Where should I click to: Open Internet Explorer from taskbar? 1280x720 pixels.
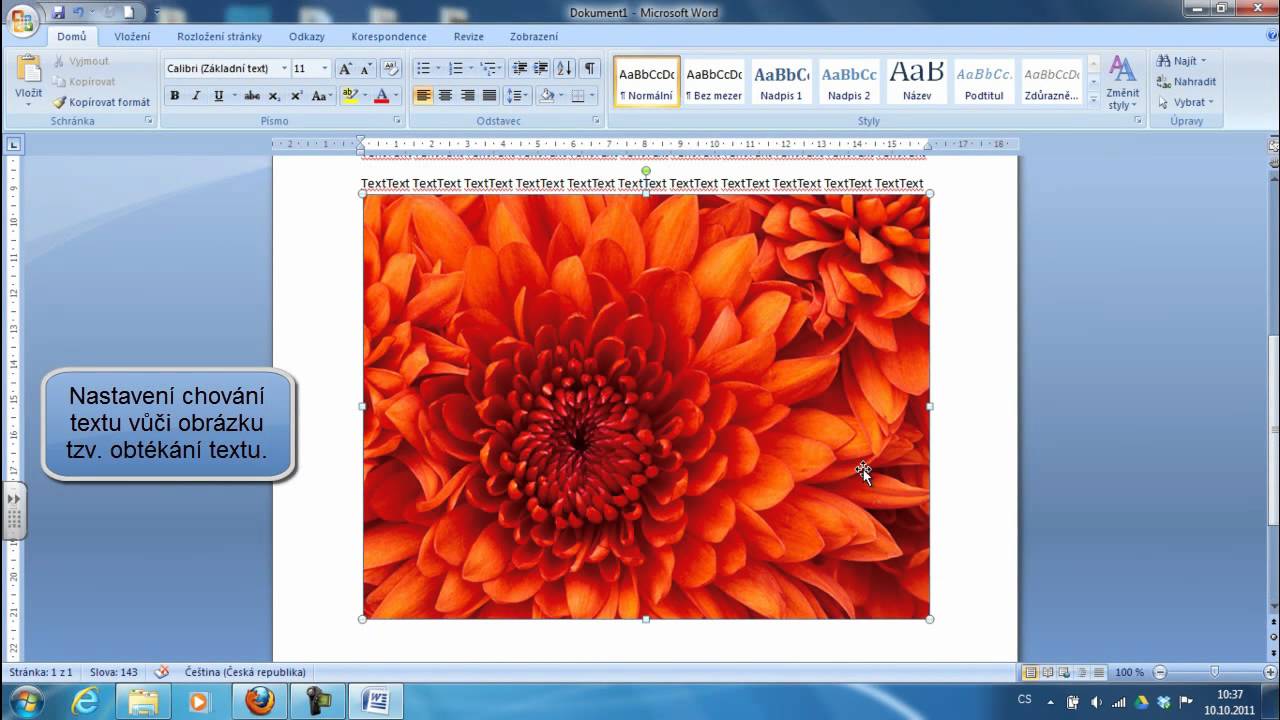click(86, 700)
